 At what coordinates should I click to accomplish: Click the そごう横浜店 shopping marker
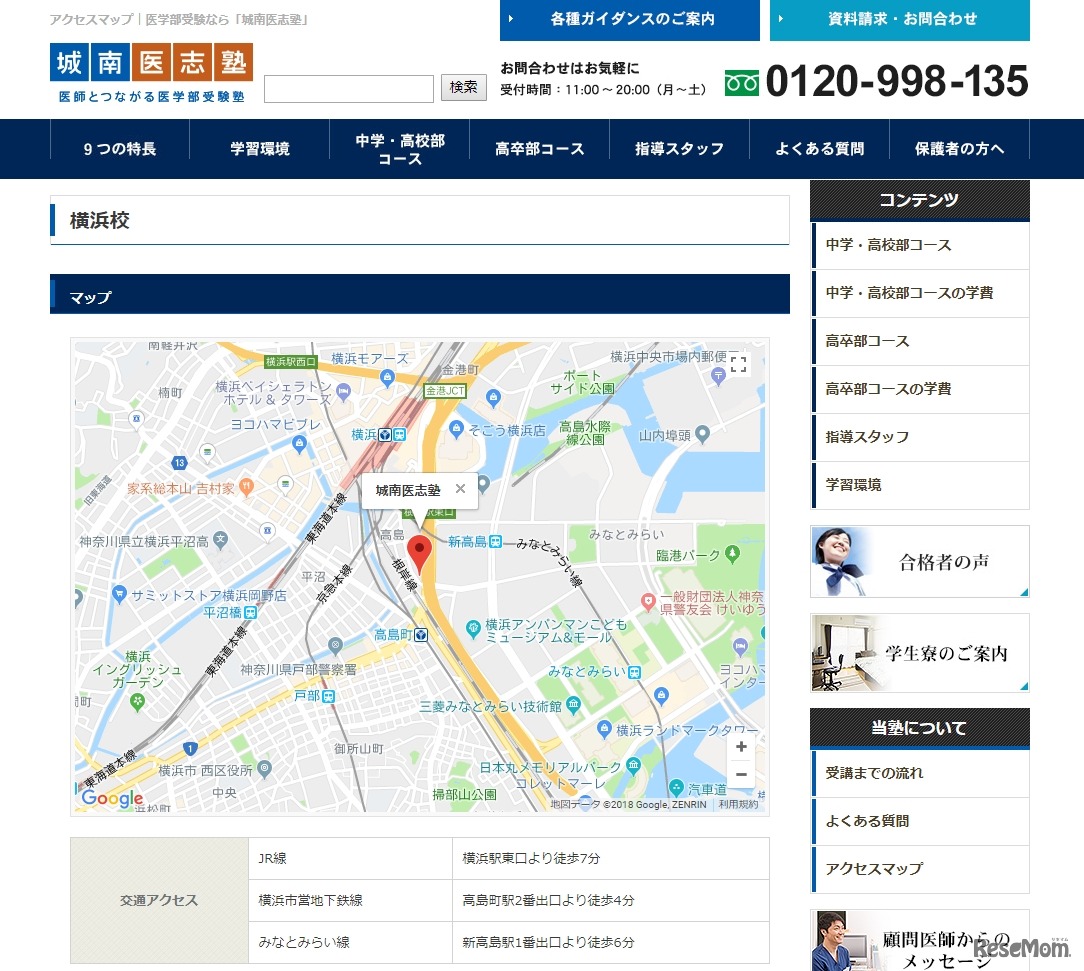click(456, 429)
